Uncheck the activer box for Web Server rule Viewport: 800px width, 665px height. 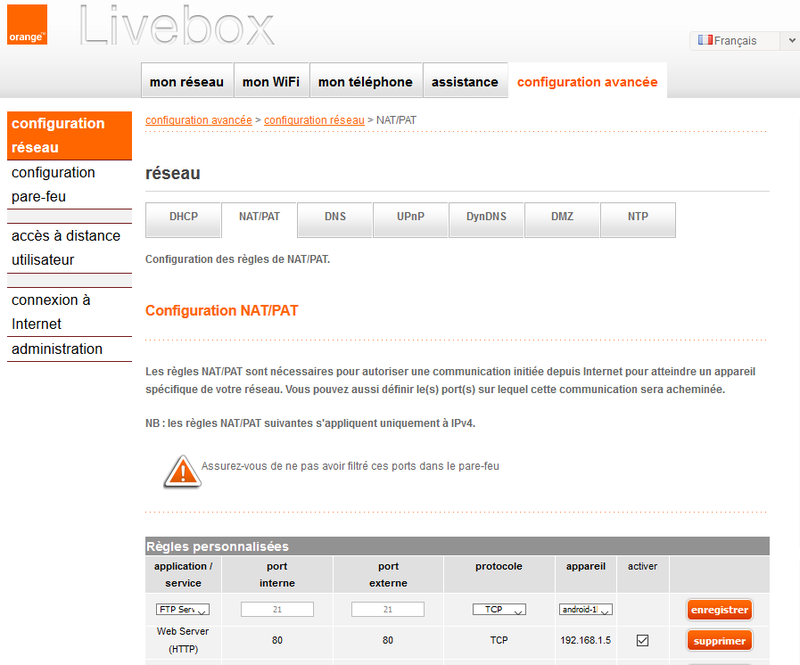click(642, 640)
